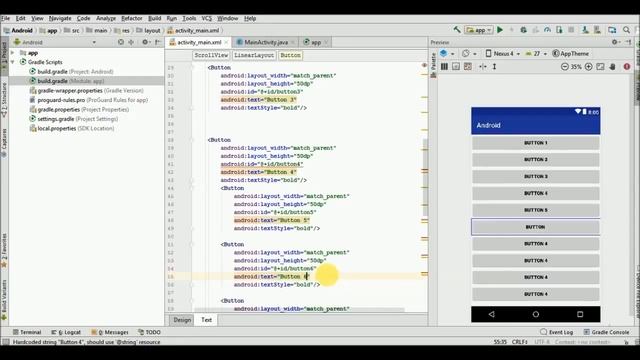Click the expand horizontally arrows icon in preview
Screen dimensions: 640x360
click(x=482, y=67)
